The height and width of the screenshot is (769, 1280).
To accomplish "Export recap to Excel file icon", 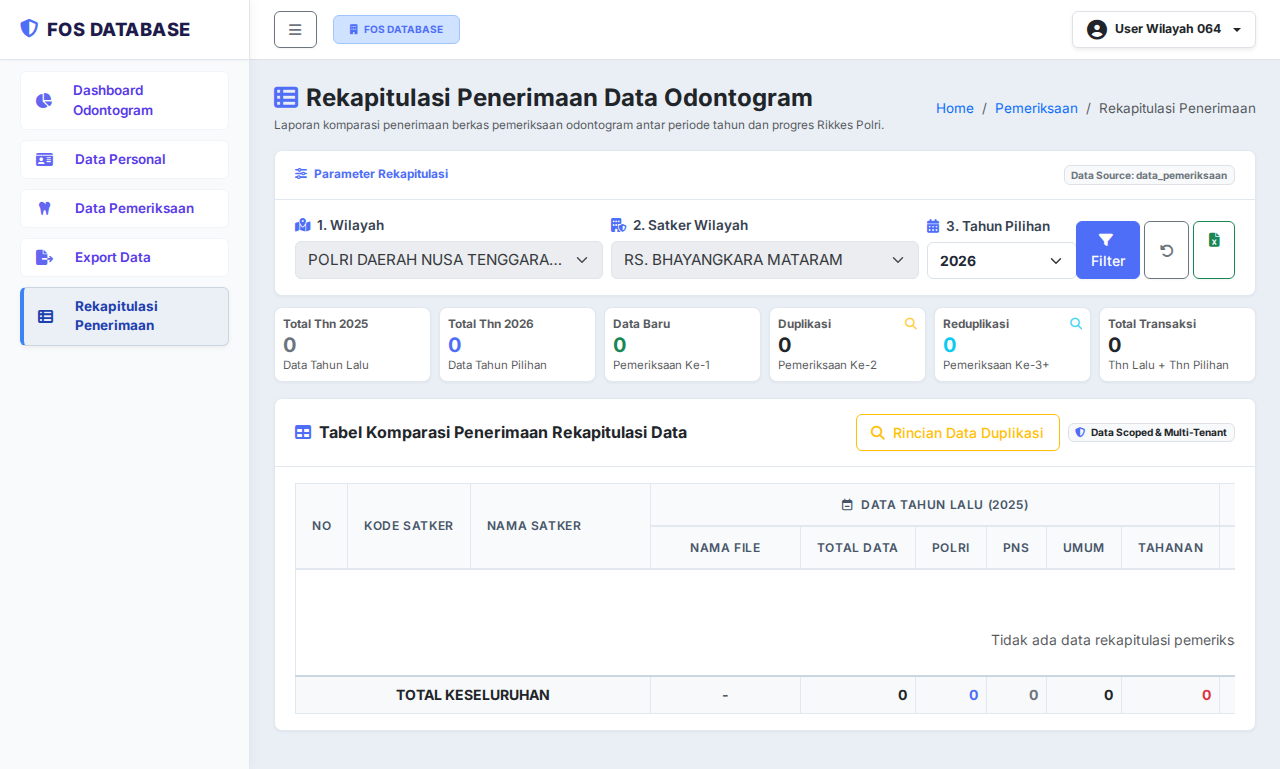I will coord(1214,250).
